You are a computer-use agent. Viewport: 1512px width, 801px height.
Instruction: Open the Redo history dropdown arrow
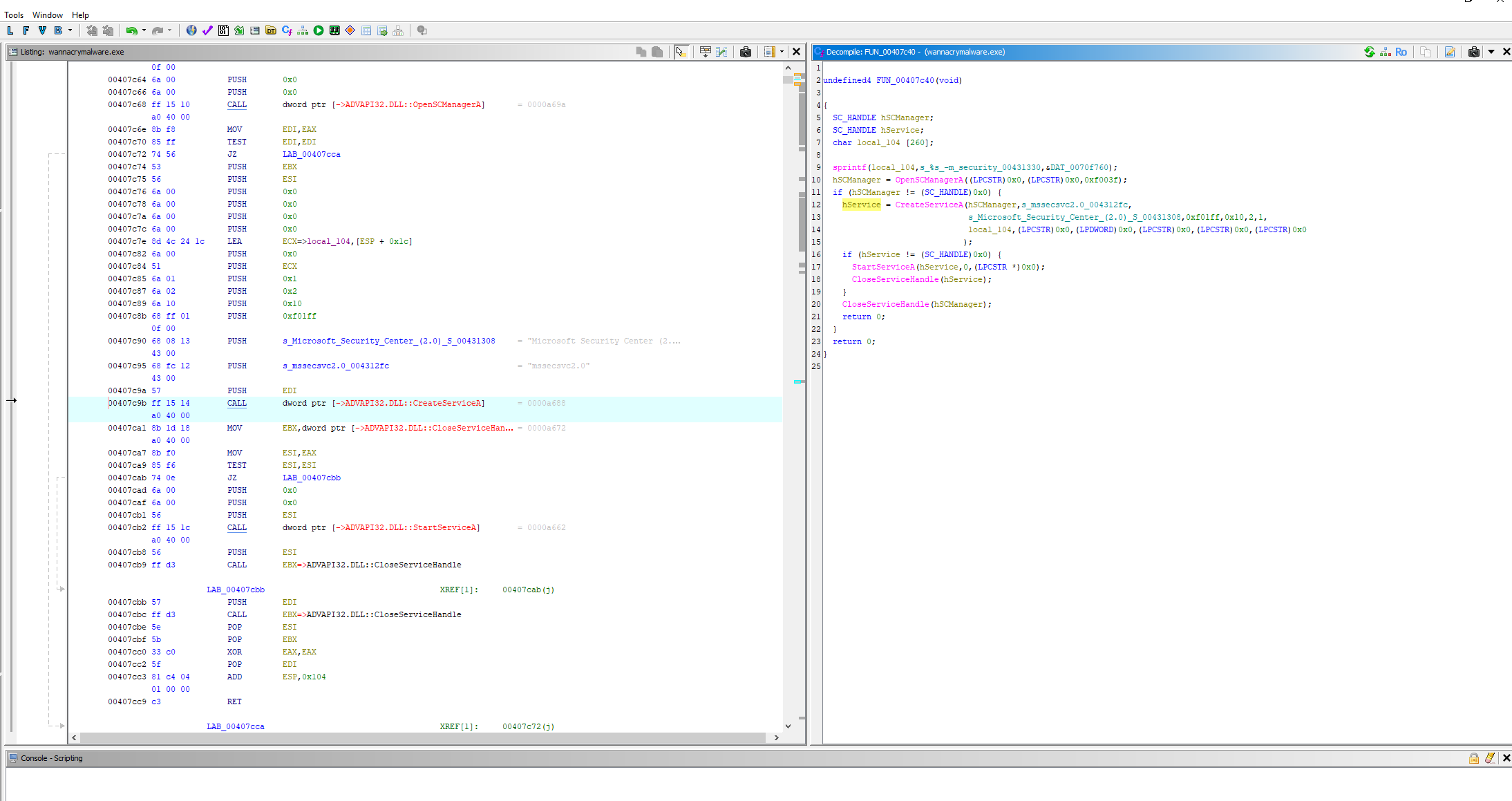tap(169, 30)
